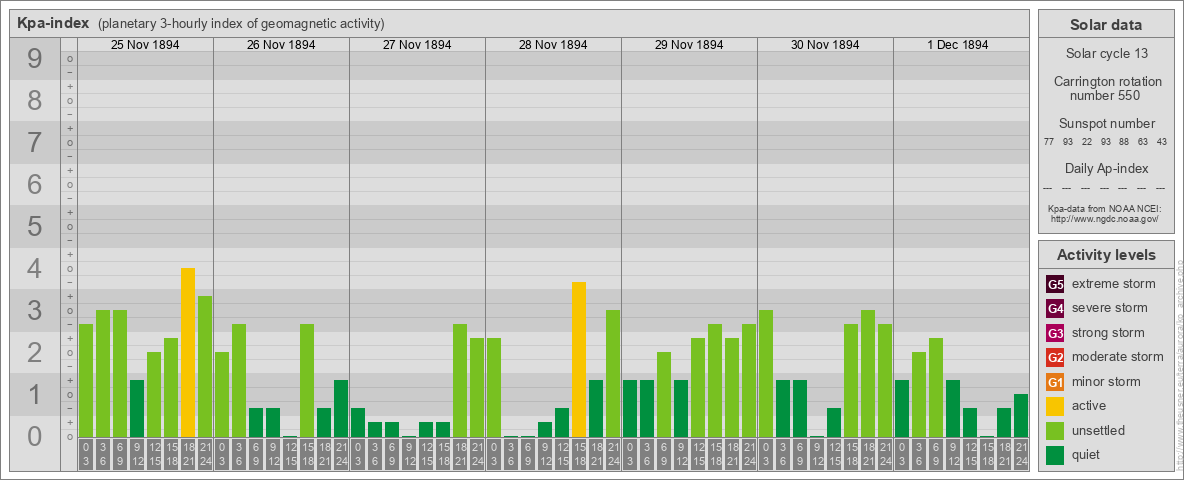Click the 0-3 hour label under 25 Nov
Screen dimensions: 1184x480
pyautogui.click(x=86, y=454)
